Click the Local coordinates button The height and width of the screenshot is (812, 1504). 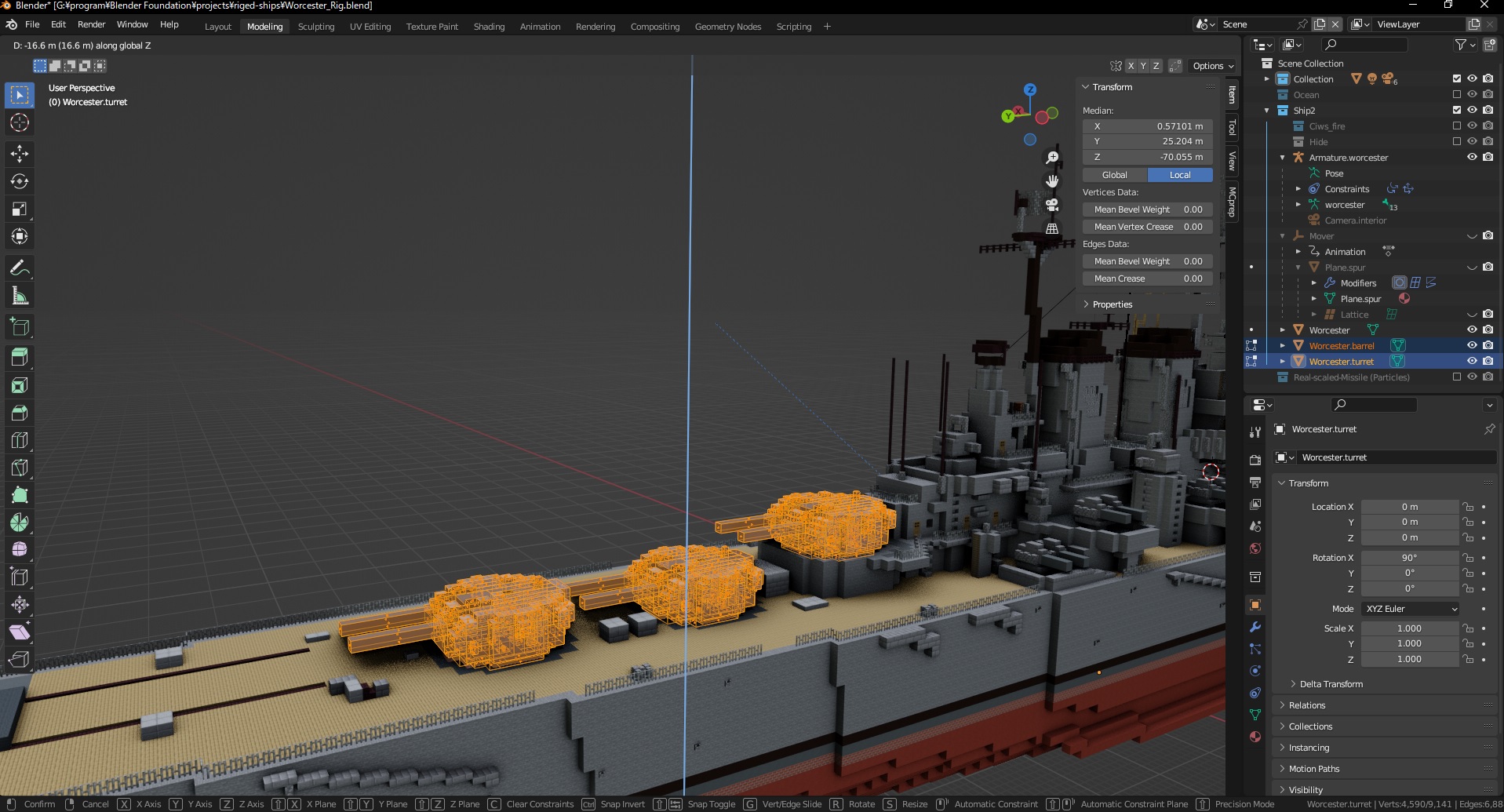coord(1180,175)
